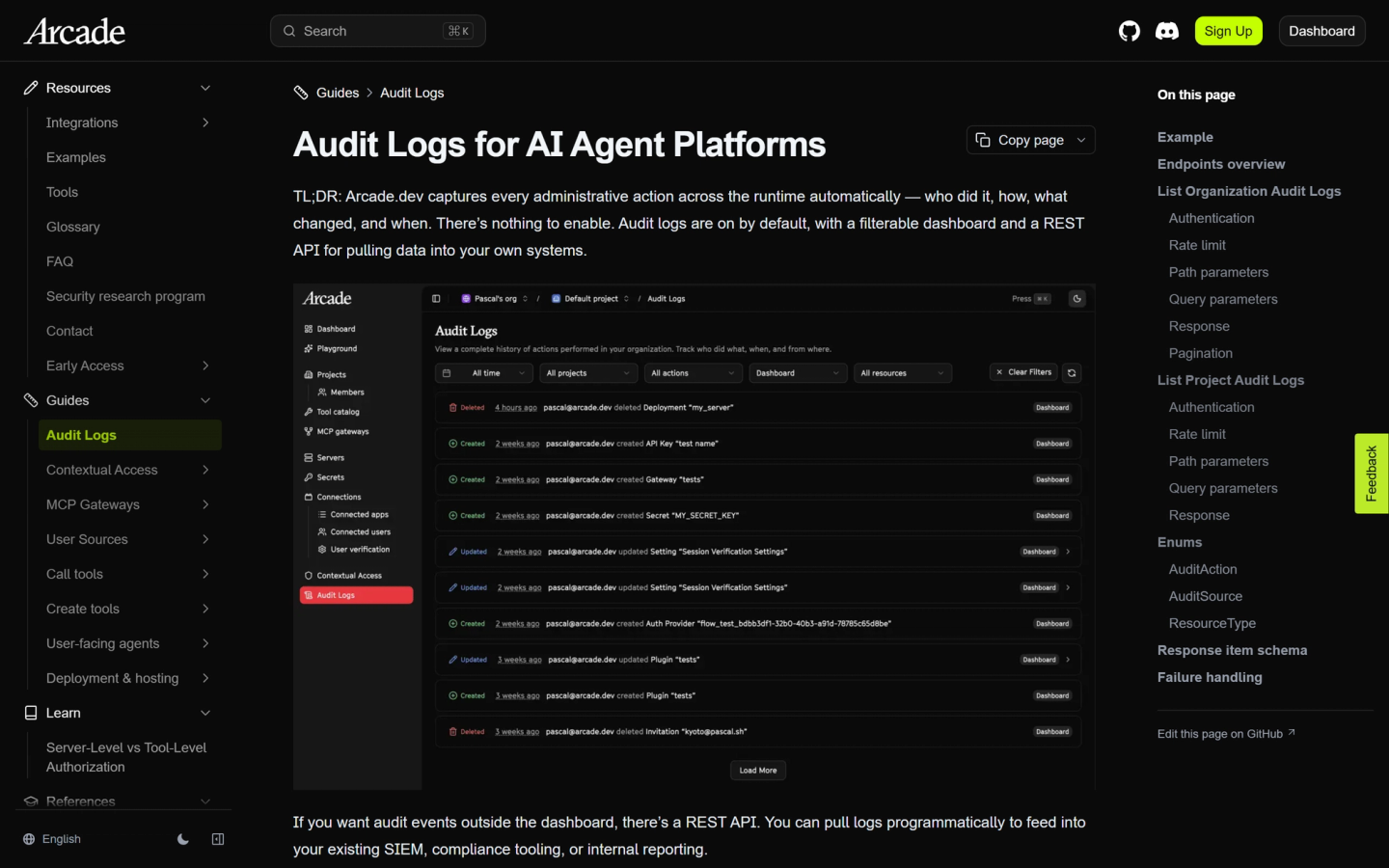The width and height of the screenshot is (1389, 868).
Task: Open the Feedback side tab
Action: [1372, 474]
